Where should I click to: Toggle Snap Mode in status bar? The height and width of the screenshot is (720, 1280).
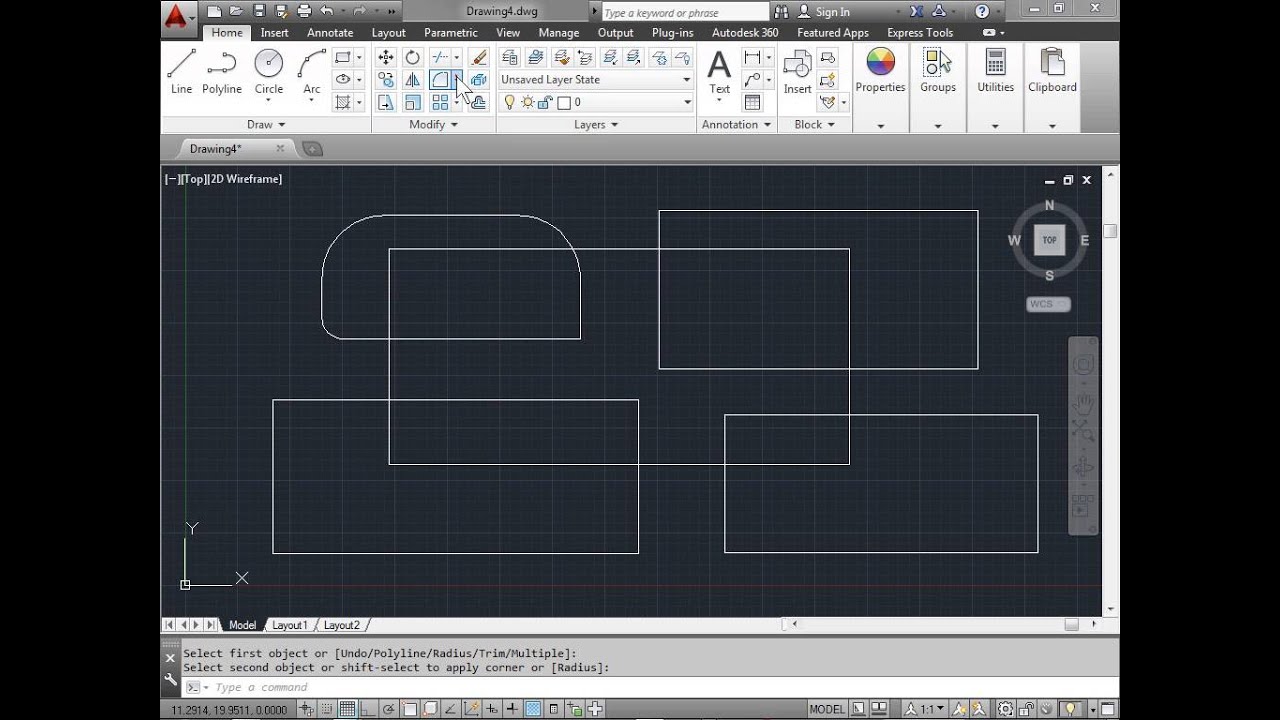click(x=325, y=709)
